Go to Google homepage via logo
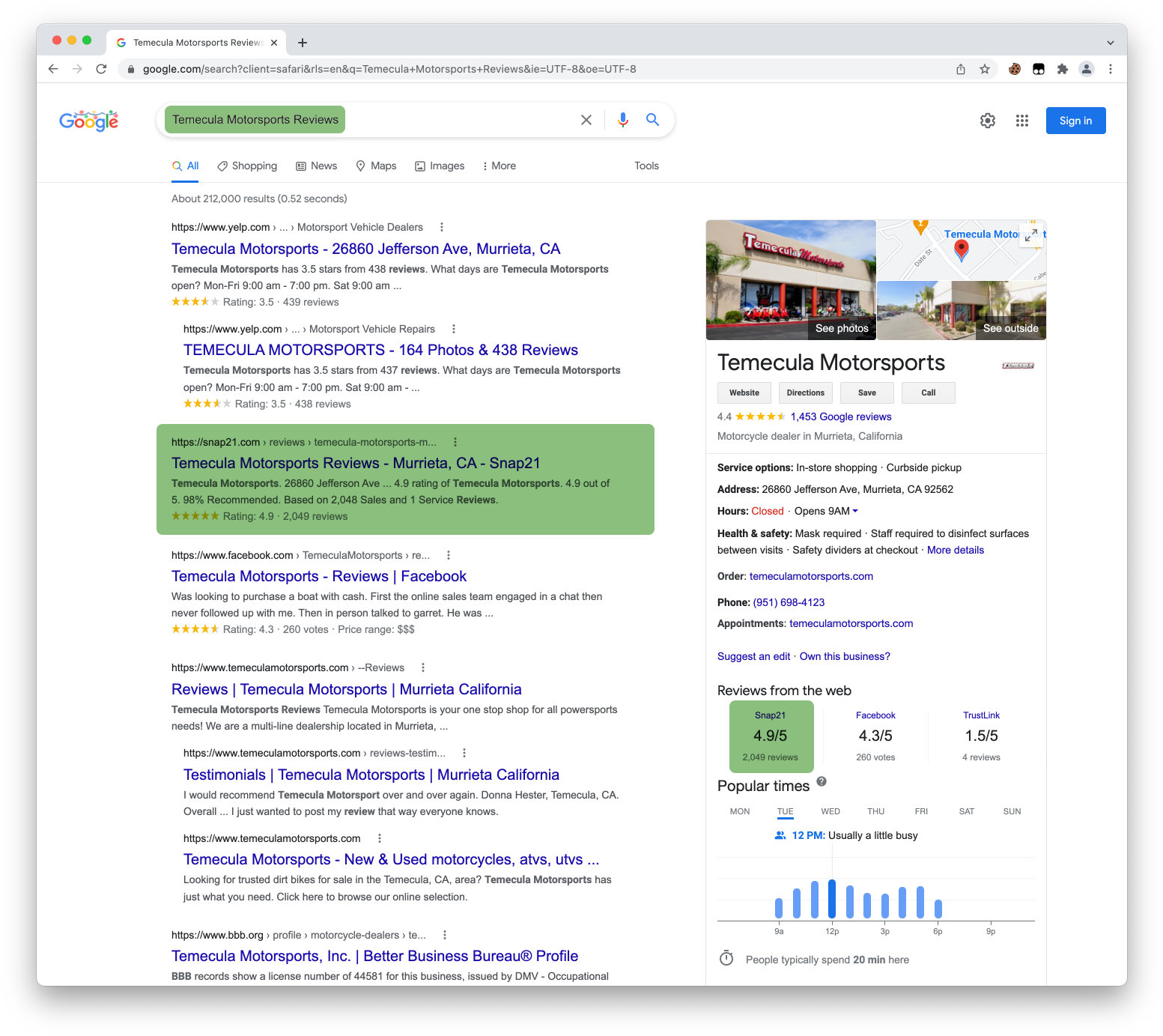 [89, 121]
